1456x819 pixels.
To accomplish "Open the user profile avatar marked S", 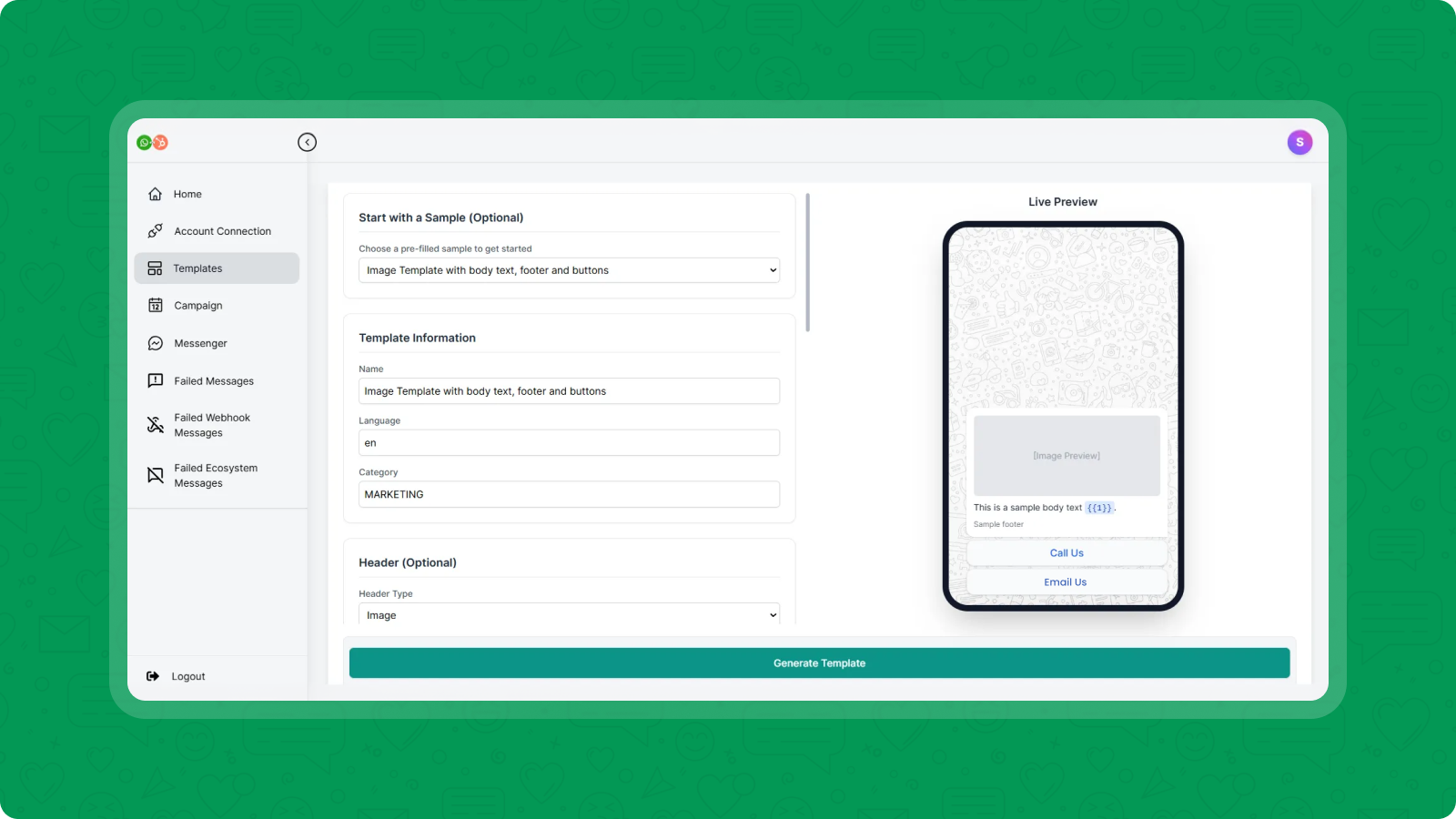I will point(1300,142).
